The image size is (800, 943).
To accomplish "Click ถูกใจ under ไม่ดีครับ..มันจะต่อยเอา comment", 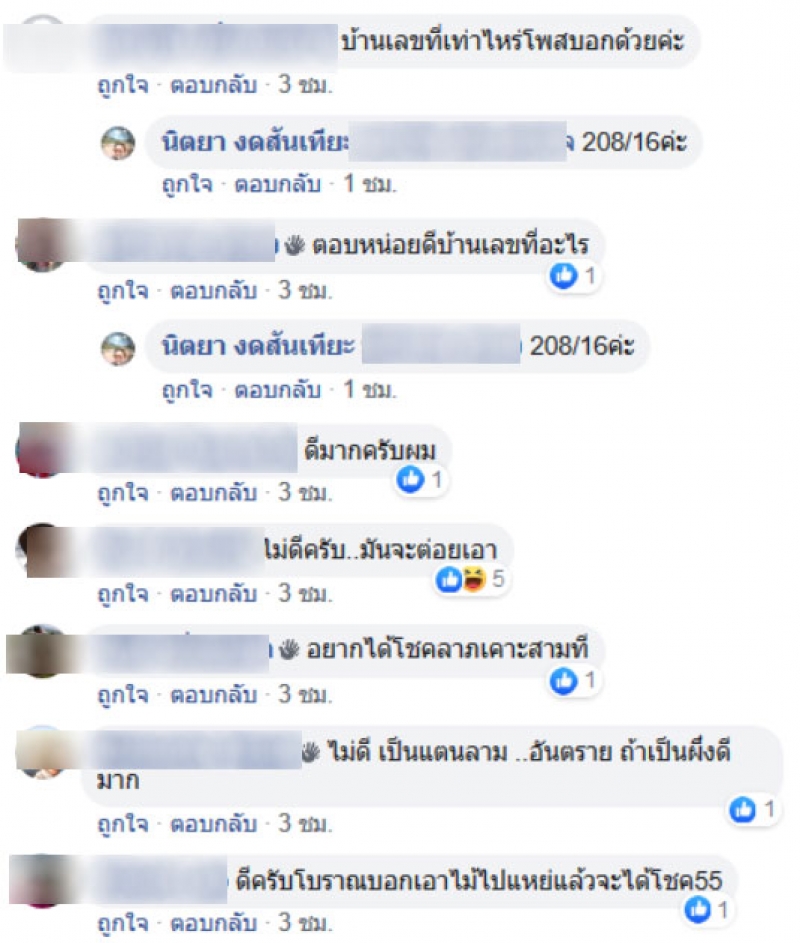I will click(x=123, y=594).
